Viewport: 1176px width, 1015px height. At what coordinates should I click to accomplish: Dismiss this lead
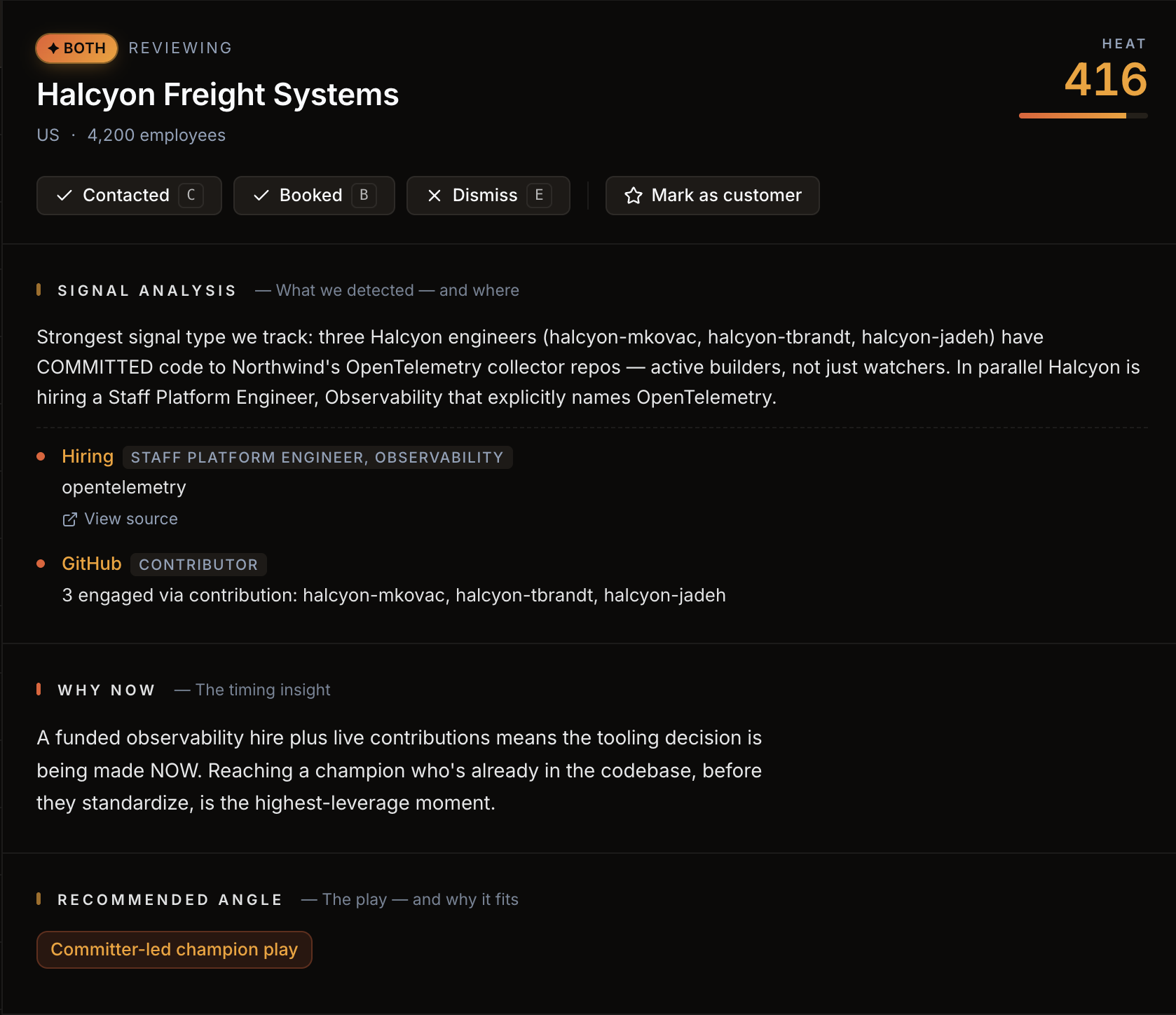coord(488,196)
